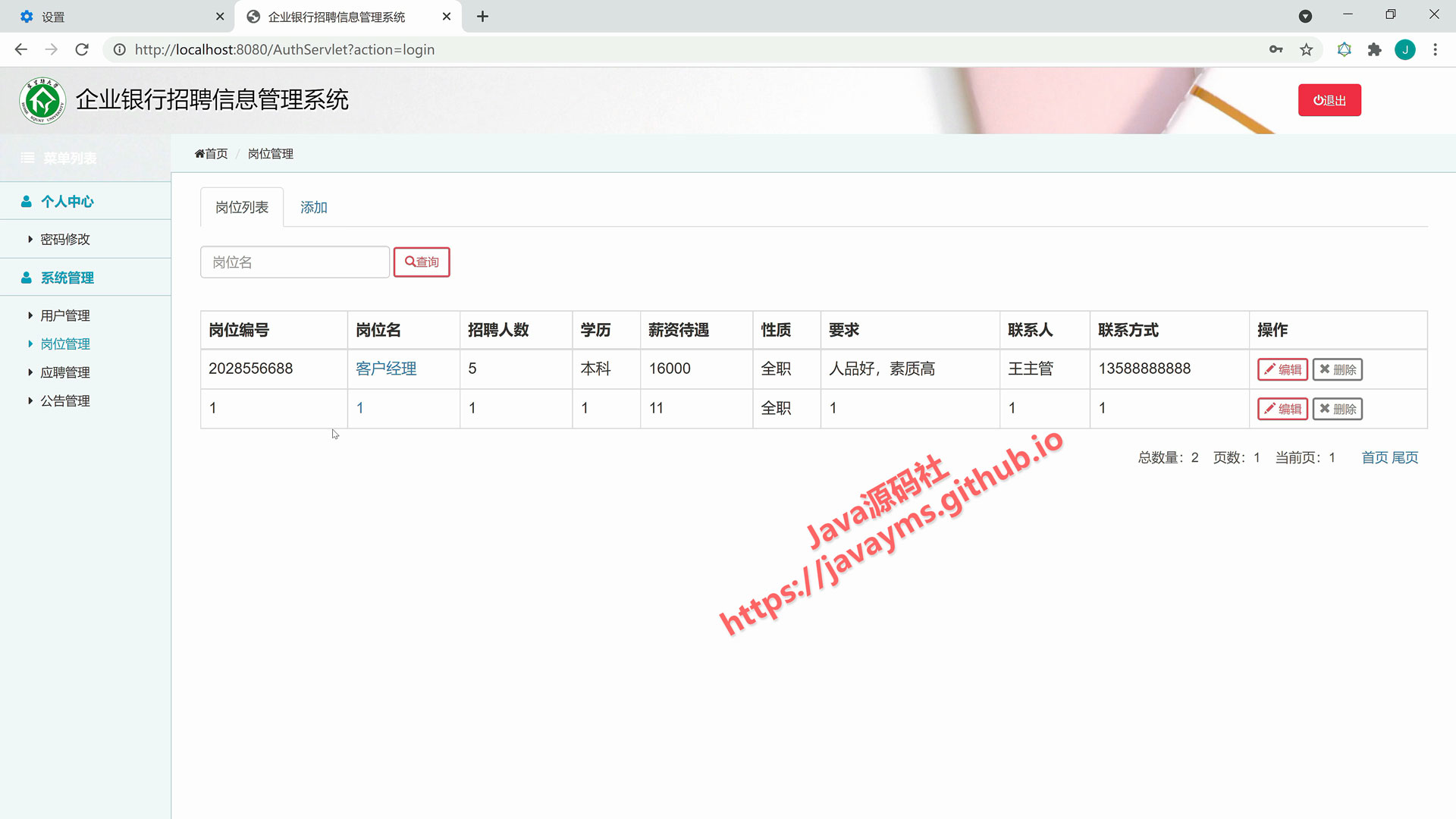1456x819 pixels.
Task: Bookmark this page with the star icon
Action: 1306,49
